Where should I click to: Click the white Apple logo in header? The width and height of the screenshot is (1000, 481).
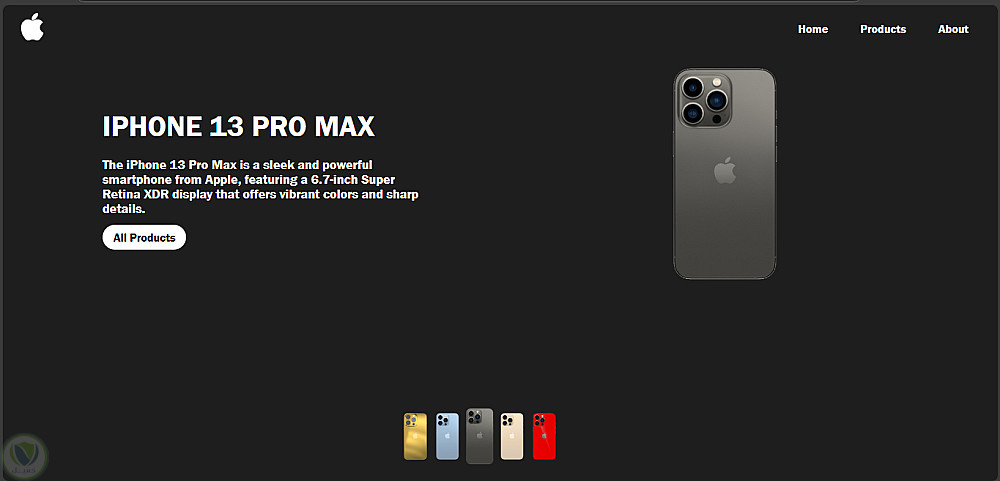(32, 28)
